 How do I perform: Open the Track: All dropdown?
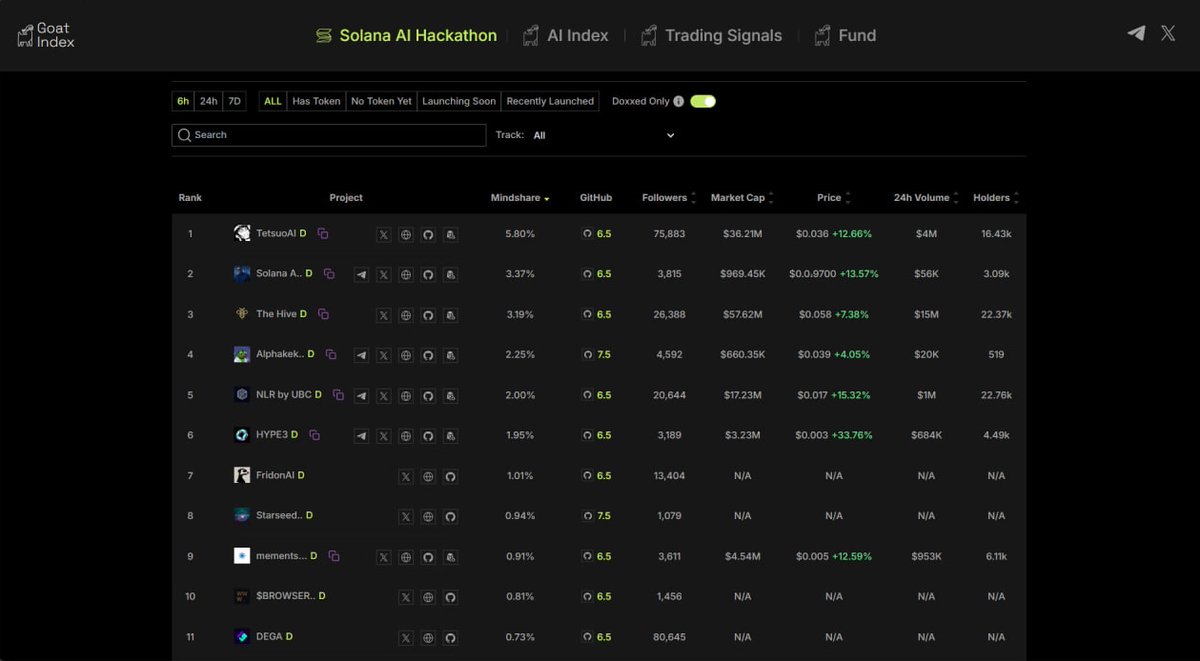point(605,135)
